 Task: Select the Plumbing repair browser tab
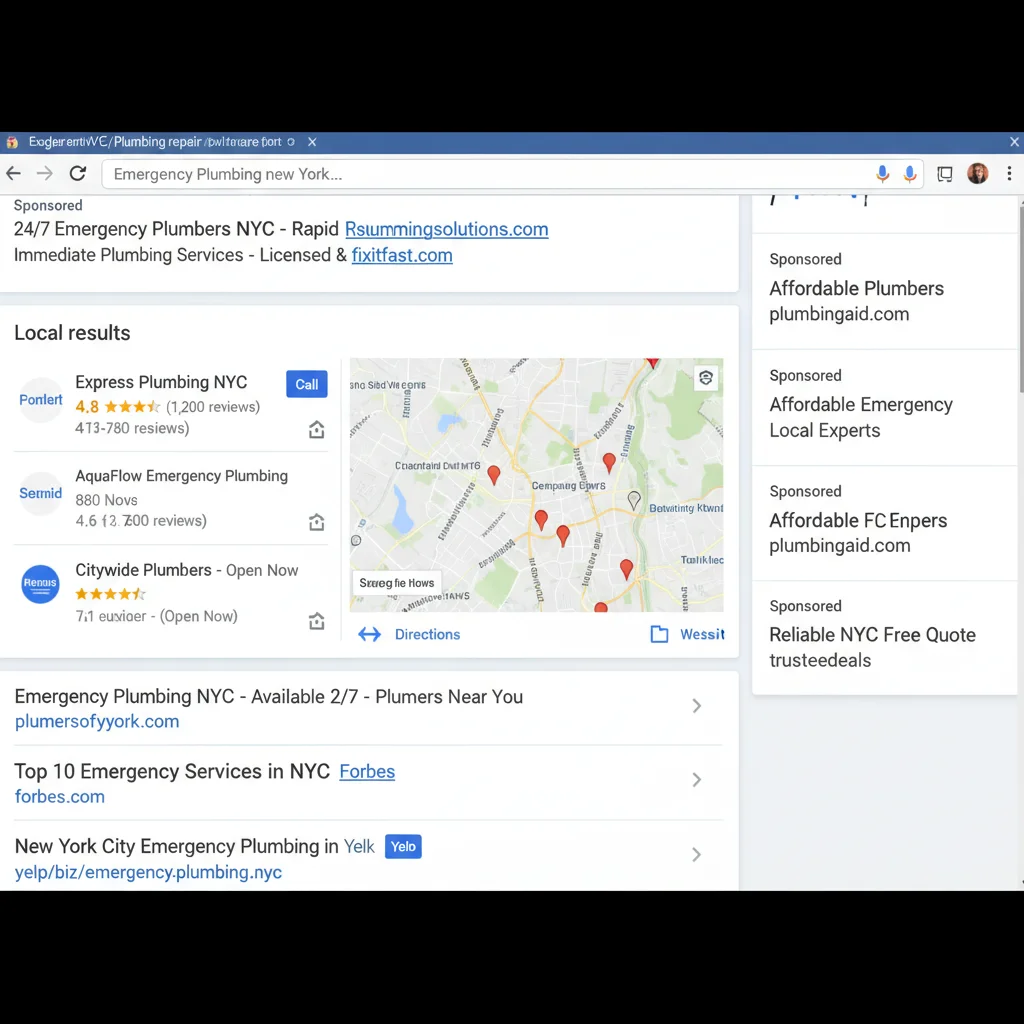[x=154, y=142]
